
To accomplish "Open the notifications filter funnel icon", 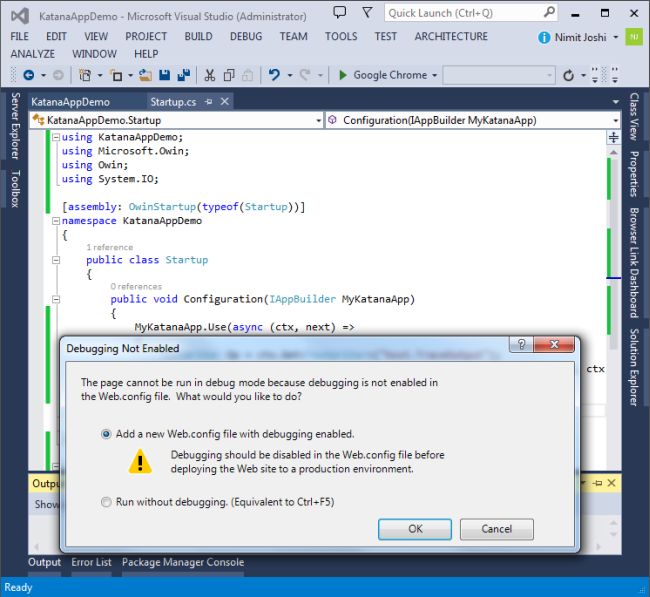I will (367, 12).
